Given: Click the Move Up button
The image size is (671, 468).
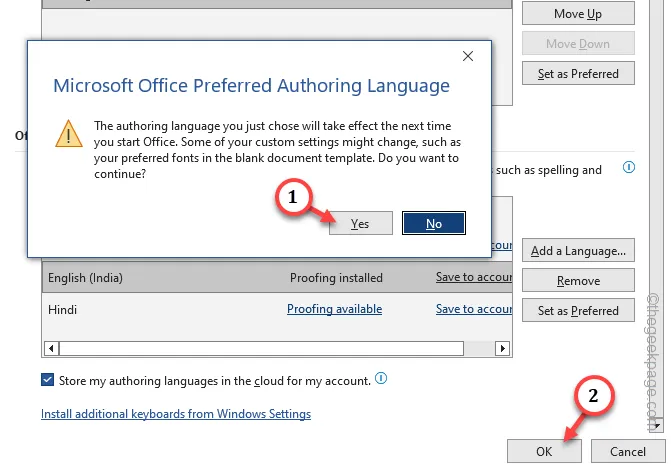Looking at the screenshot, I should click(578, 14).
